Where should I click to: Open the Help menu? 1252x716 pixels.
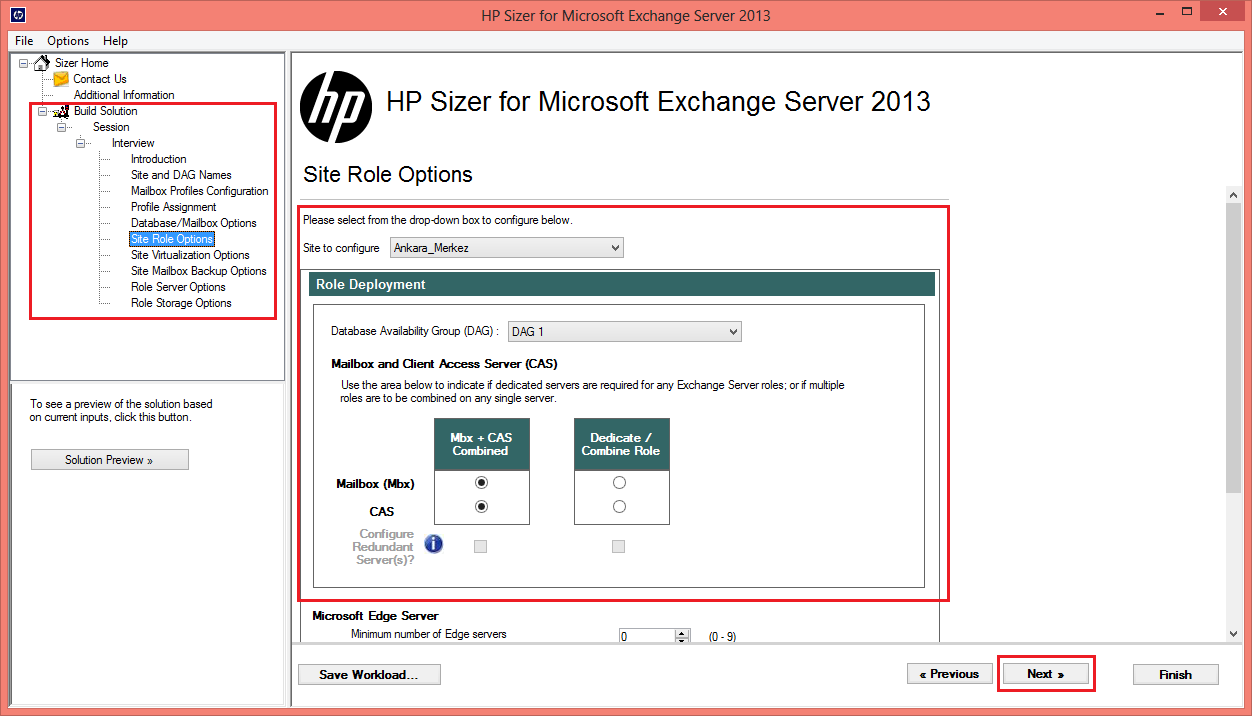115,41
